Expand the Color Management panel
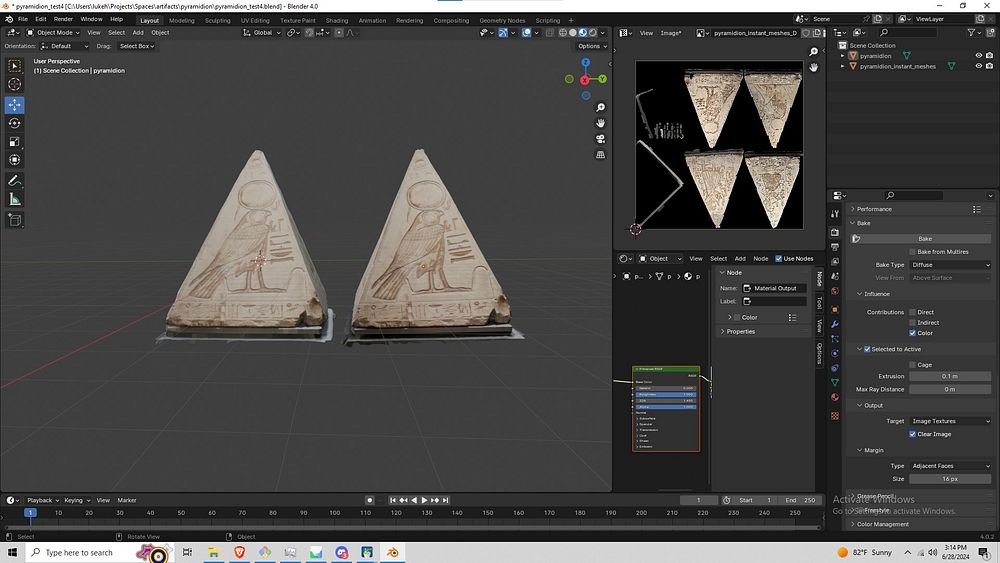 click(882, 524)
